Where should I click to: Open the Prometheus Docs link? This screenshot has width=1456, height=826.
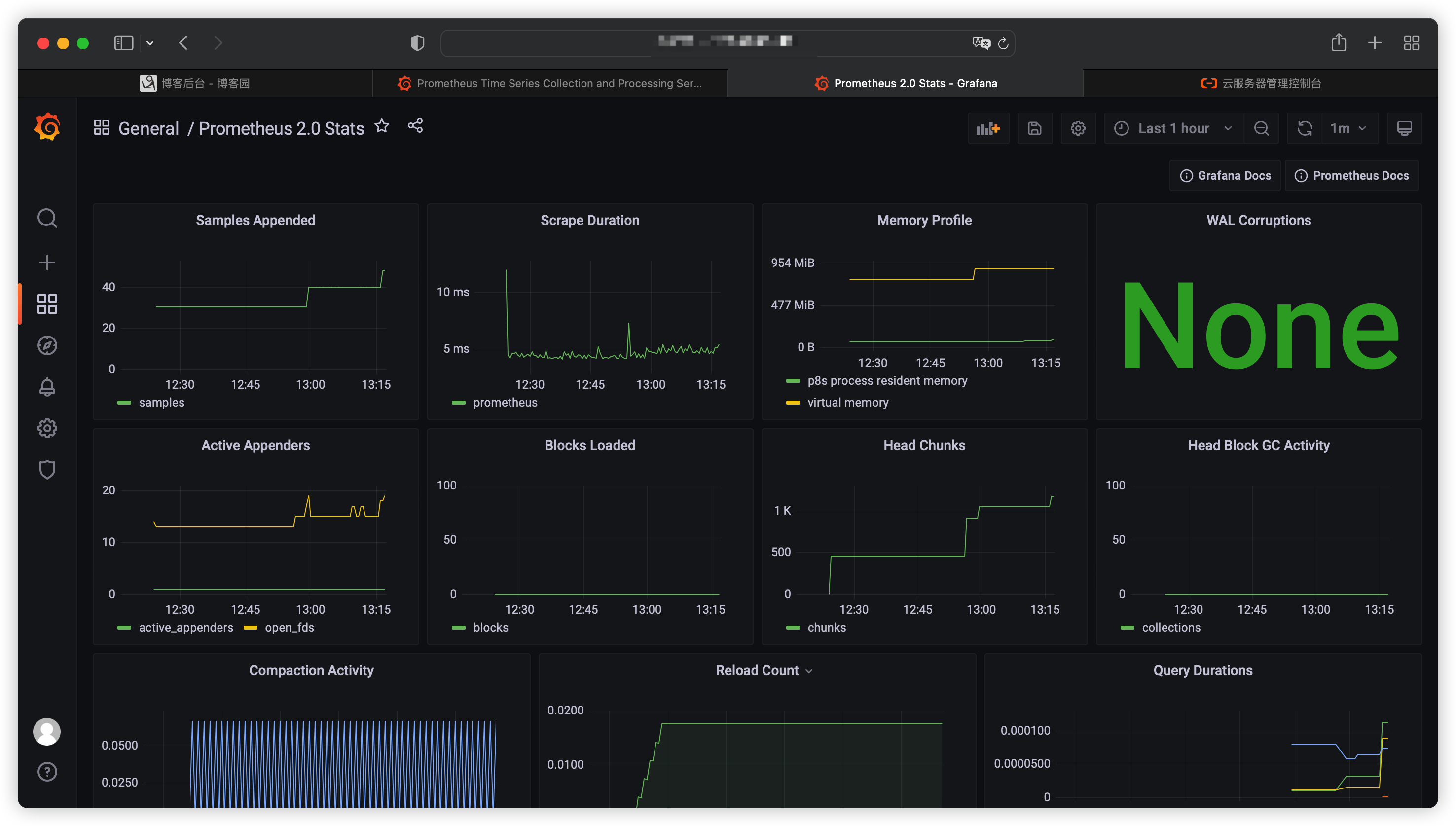point(1351,176)
